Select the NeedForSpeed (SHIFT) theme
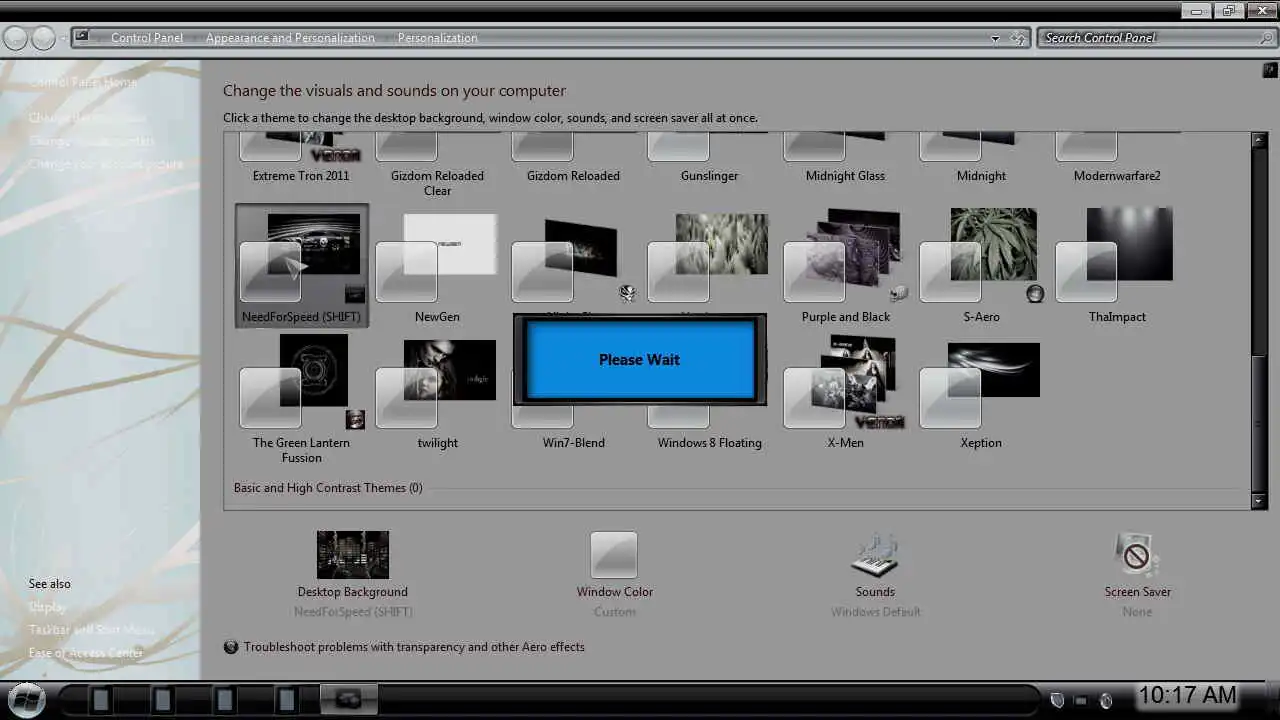The height and width of the screenshot is (720, 1280). point(302,265)
